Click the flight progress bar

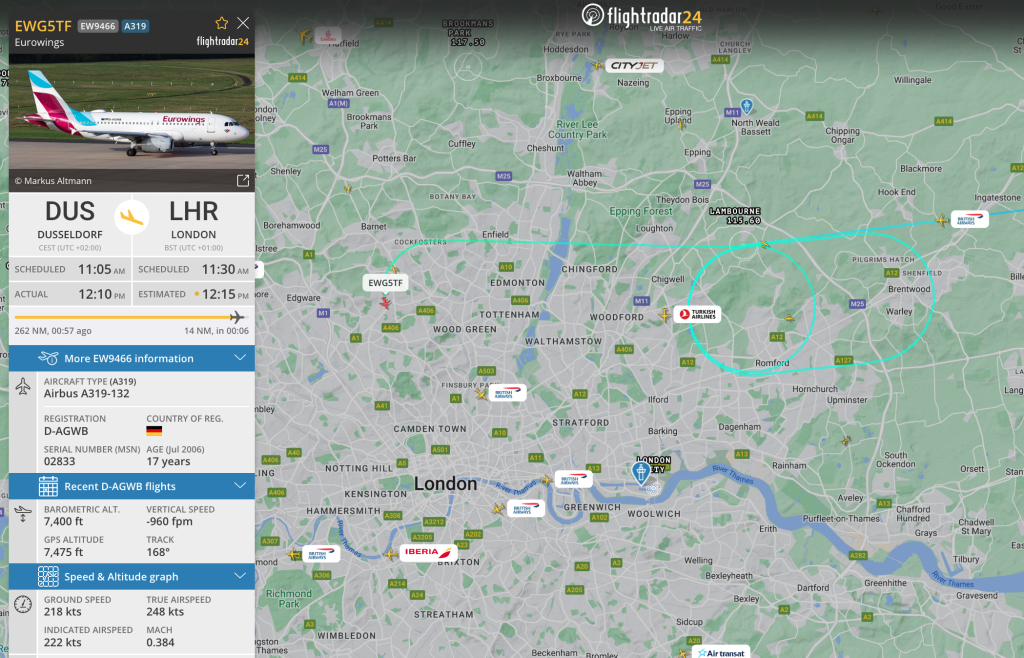click(129, 317)
